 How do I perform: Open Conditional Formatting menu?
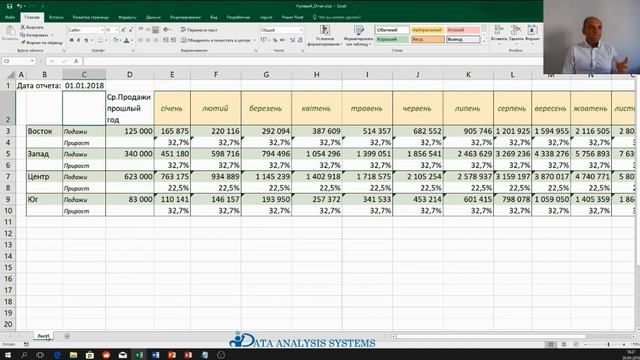point(325,36)
